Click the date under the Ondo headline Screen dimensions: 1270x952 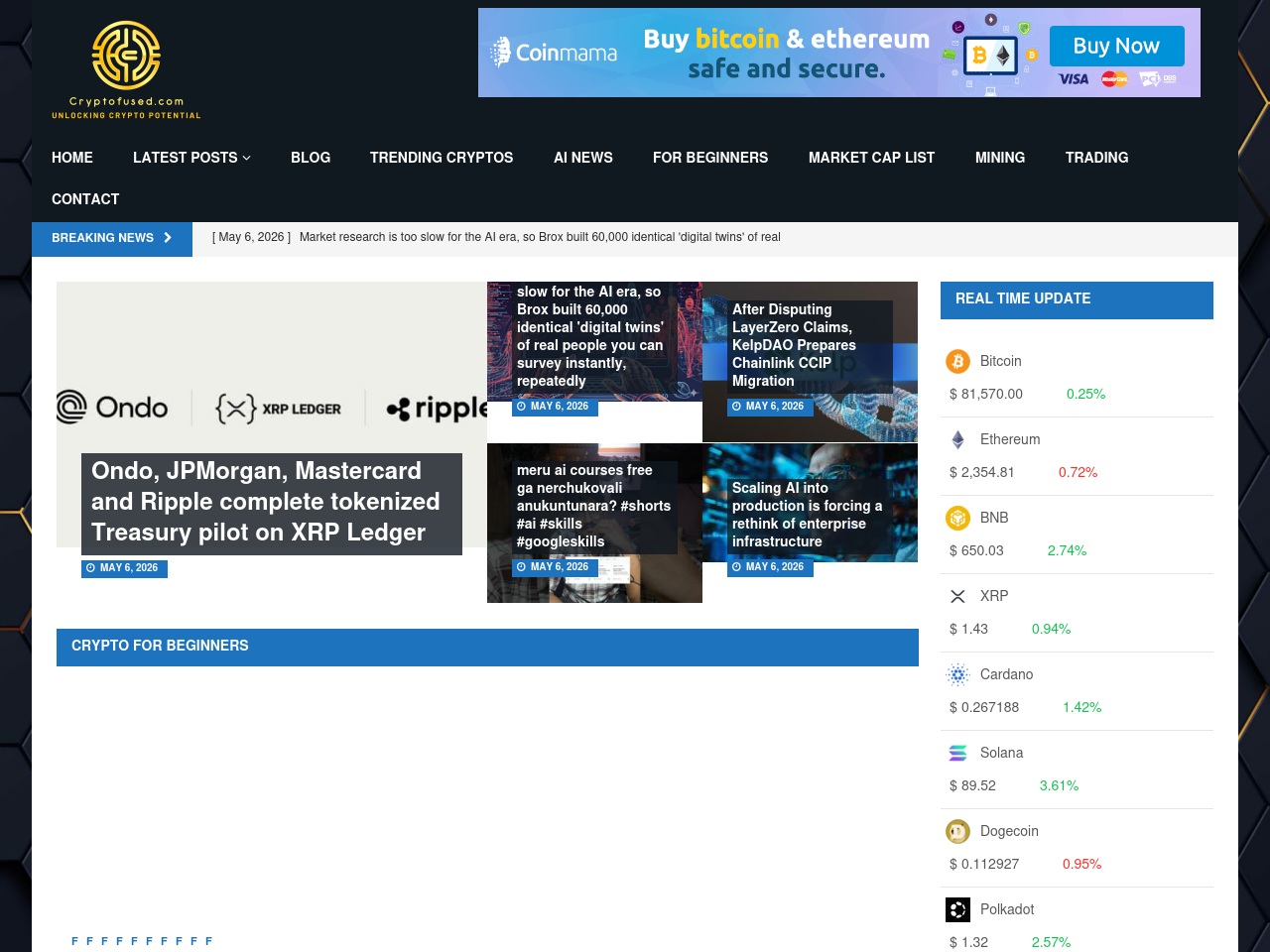(124, 568)
